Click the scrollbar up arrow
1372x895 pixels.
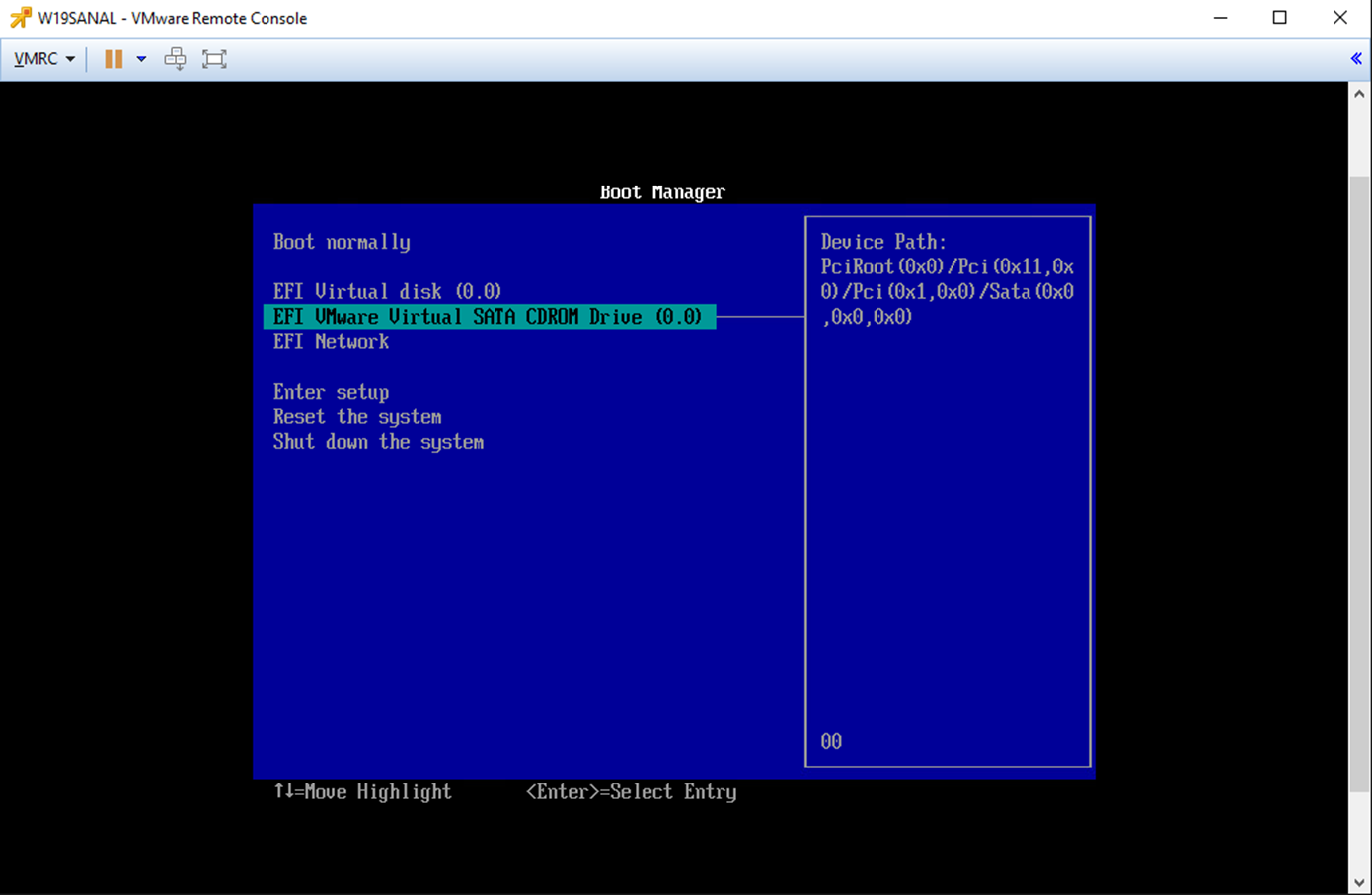1359,94
